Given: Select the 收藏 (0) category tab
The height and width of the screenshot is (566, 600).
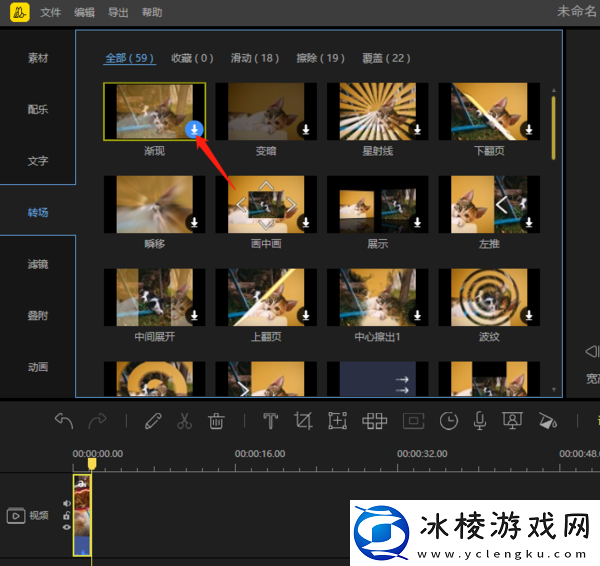Looking at the screenshot, I should (x=192, y=58).
